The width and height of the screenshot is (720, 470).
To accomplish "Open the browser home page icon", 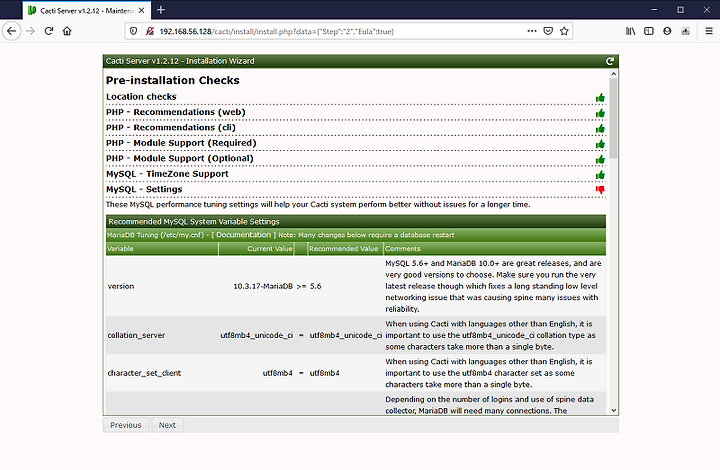I will [x=67, y=31].
